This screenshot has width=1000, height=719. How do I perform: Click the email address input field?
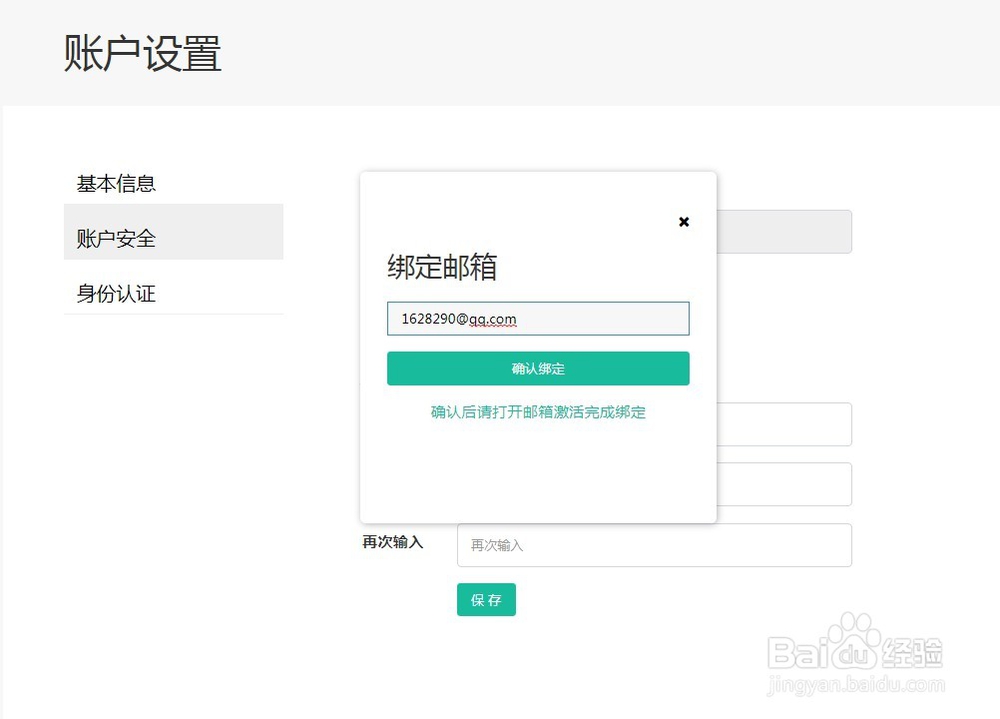click(x=538, y=318)
